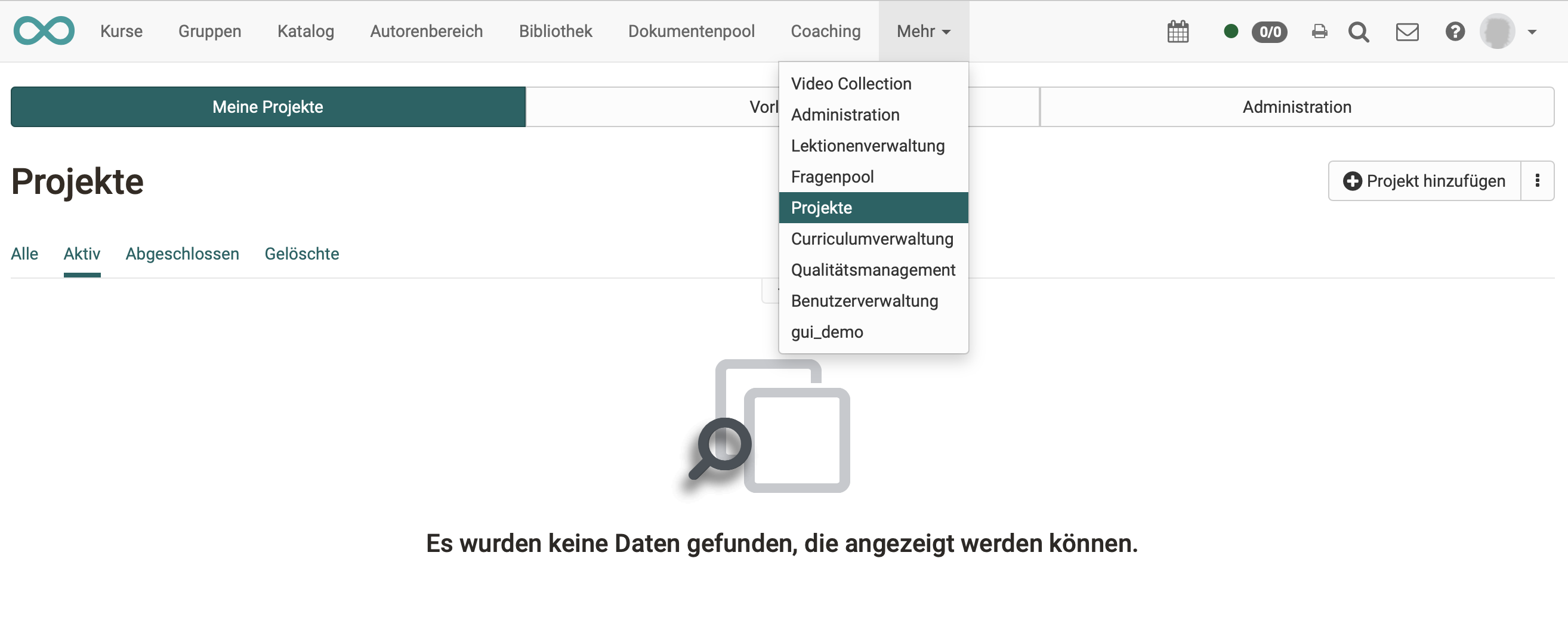Select gui_demo from the Mehr menu
Viewport: 1568px width, 617px height.
tap(826, 332)
